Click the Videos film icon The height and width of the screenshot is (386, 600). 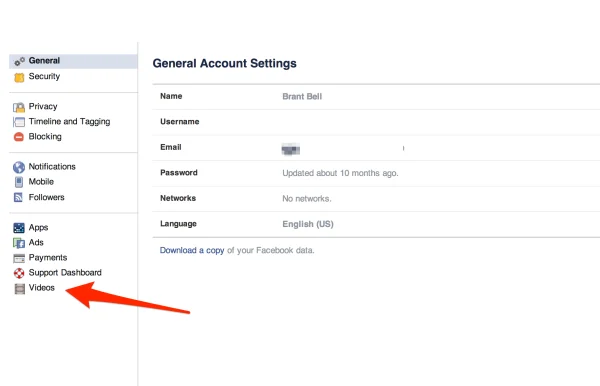(x=20, y=288)
